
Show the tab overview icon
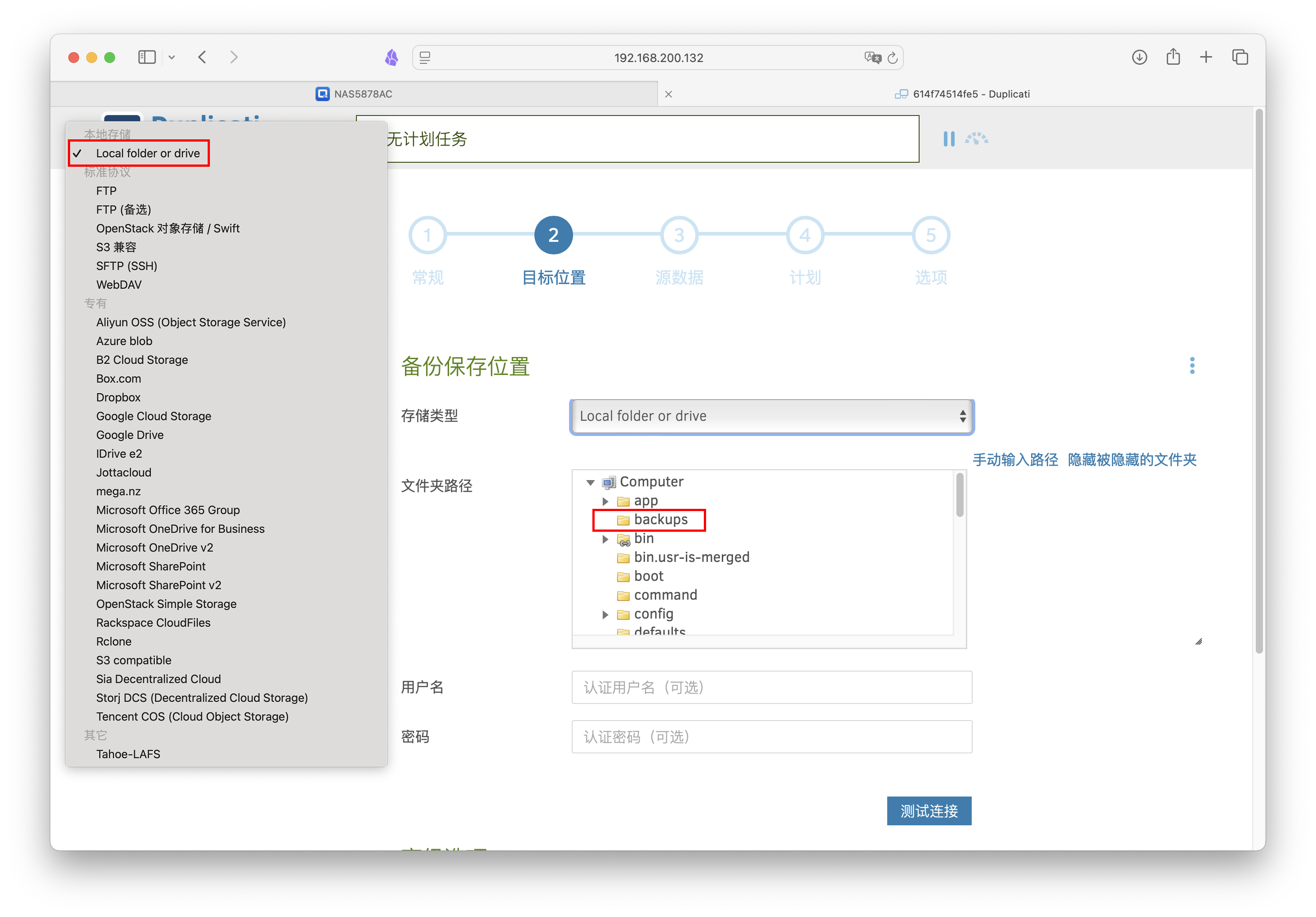coord(1240,58)
